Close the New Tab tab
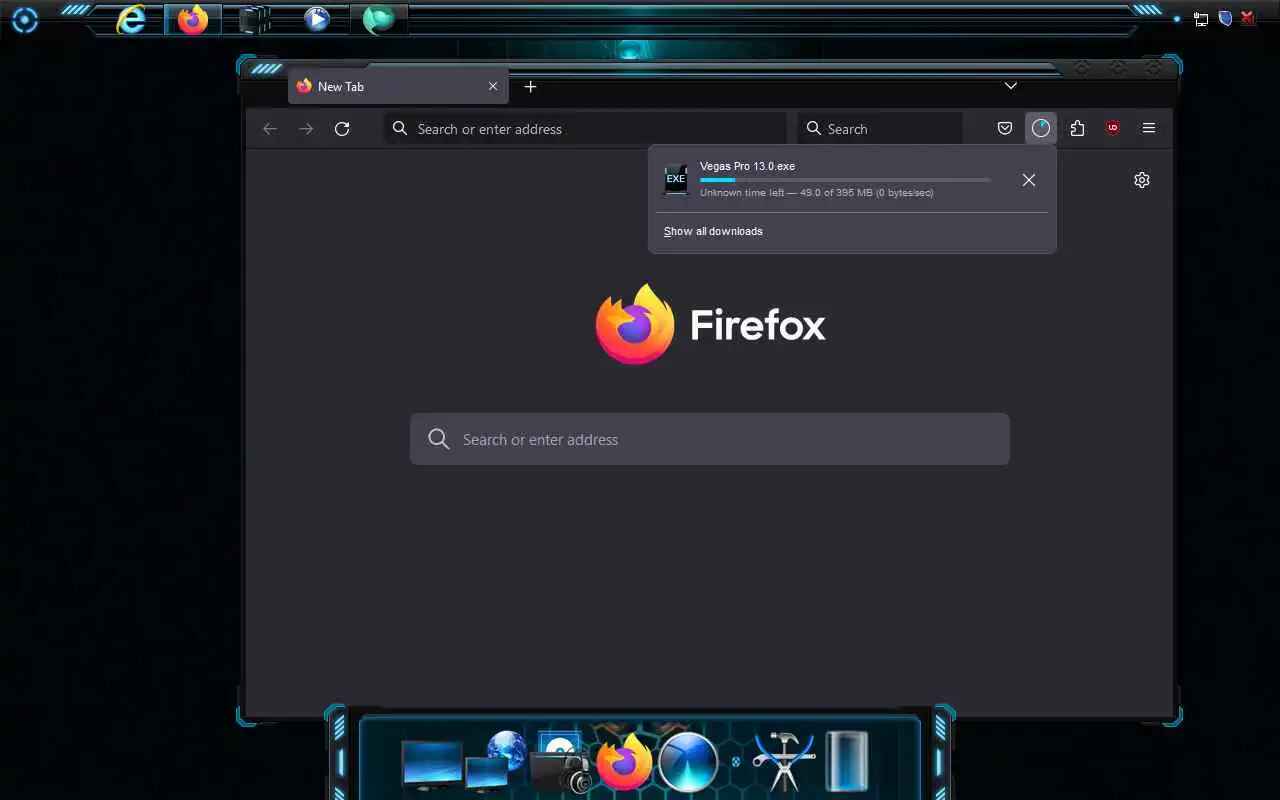 click(x=493, y=87)
